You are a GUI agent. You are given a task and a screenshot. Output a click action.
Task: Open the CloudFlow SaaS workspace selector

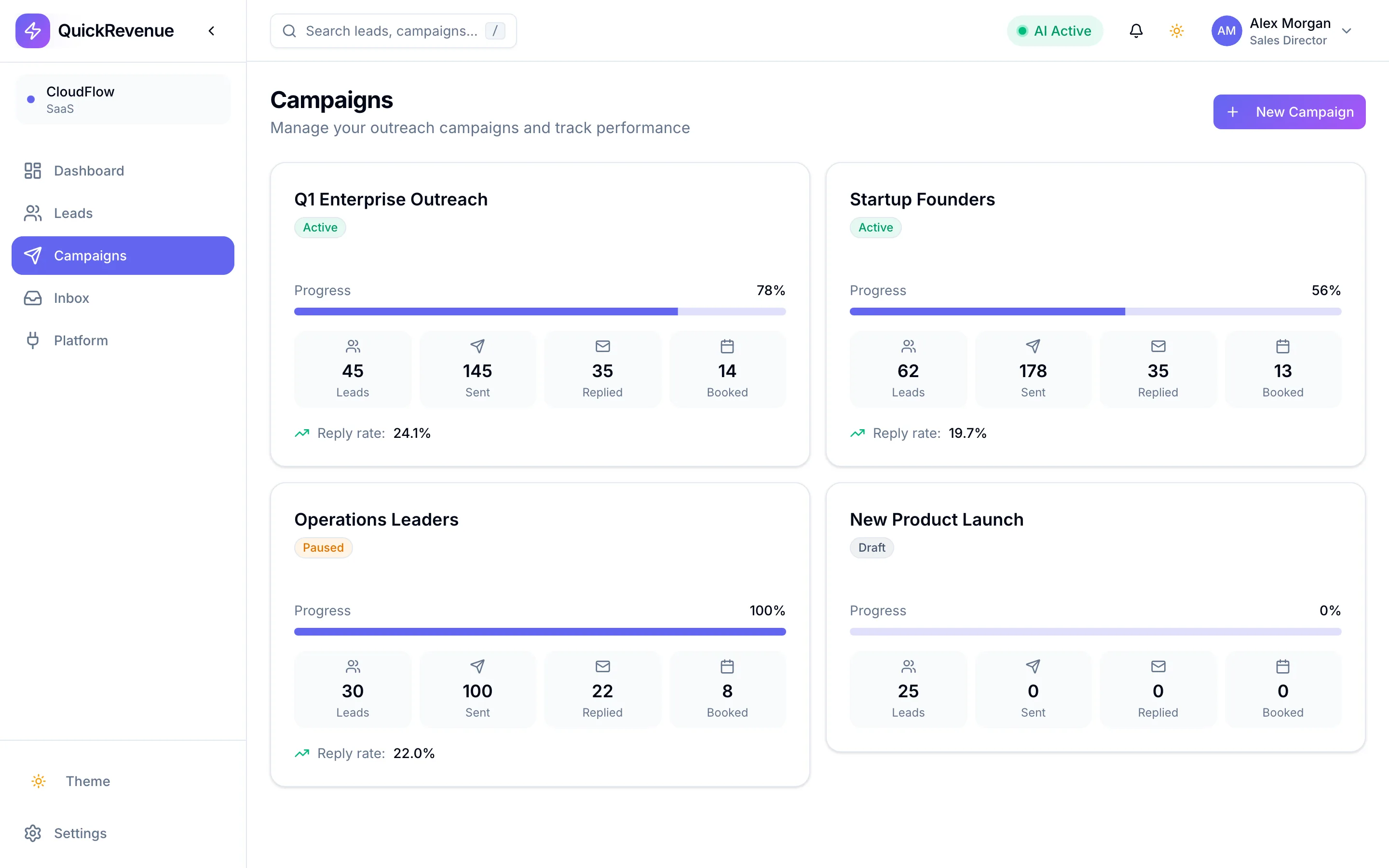[123, 99]
